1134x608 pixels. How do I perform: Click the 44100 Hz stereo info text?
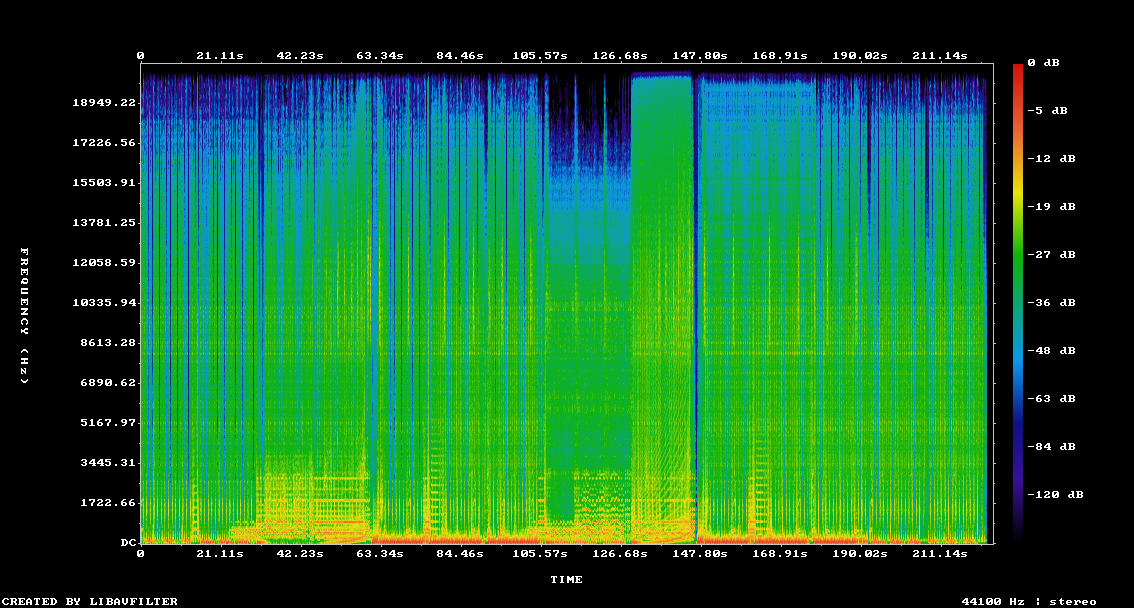point(1028,602)
